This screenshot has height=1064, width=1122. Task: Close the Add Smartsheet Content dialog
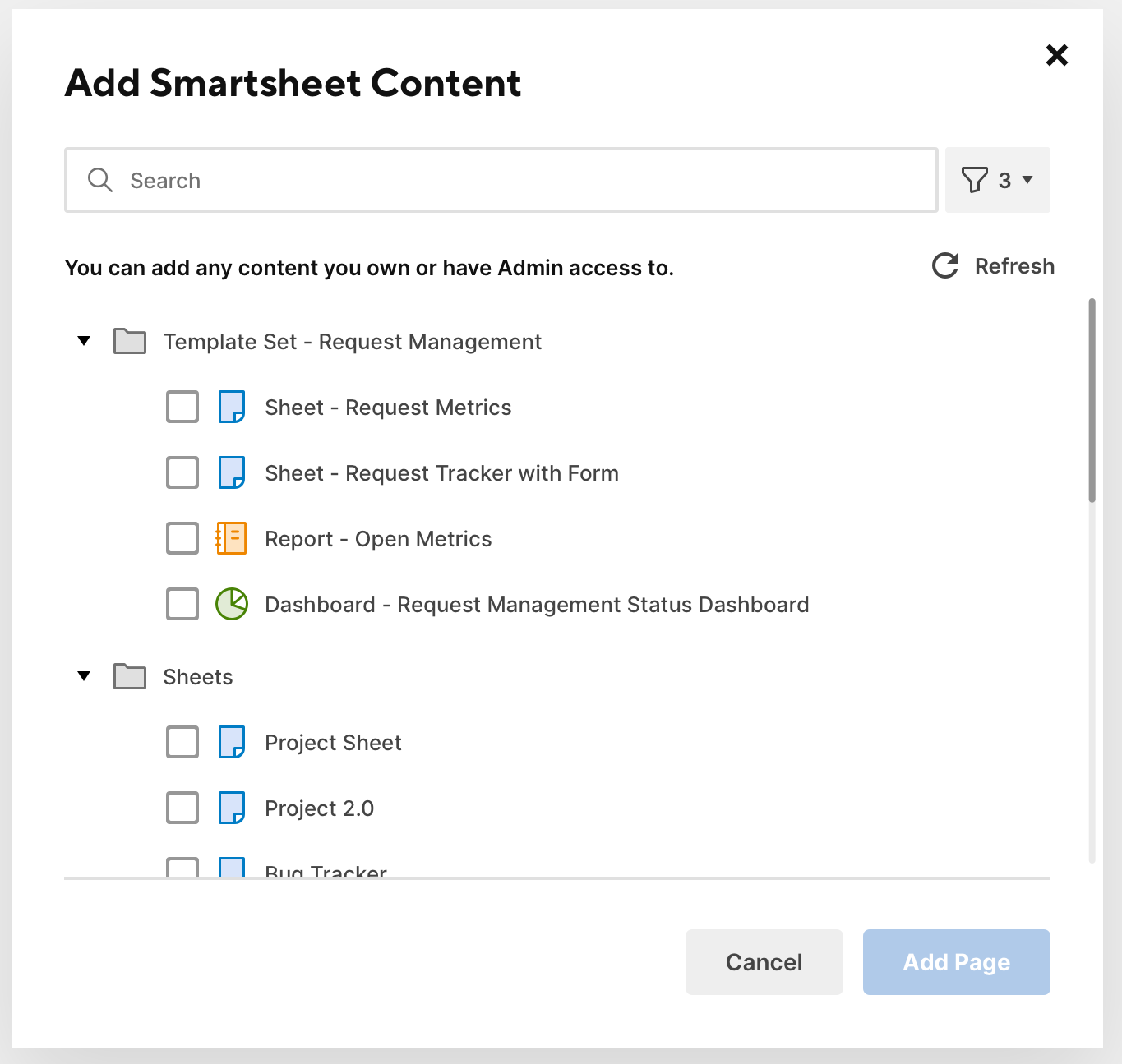(1057, 55)
